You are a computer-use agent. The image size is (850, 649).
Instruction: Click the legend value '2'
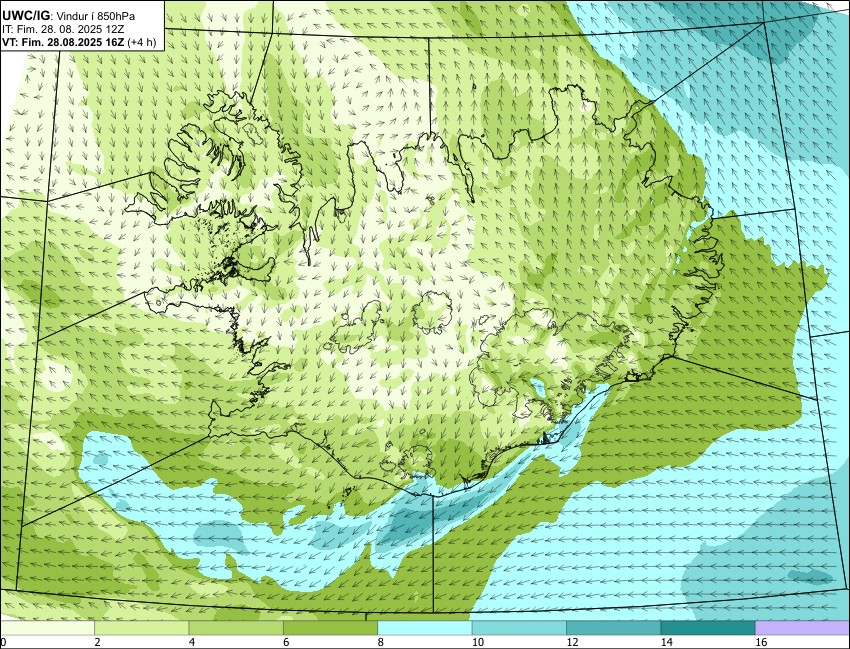97,642
